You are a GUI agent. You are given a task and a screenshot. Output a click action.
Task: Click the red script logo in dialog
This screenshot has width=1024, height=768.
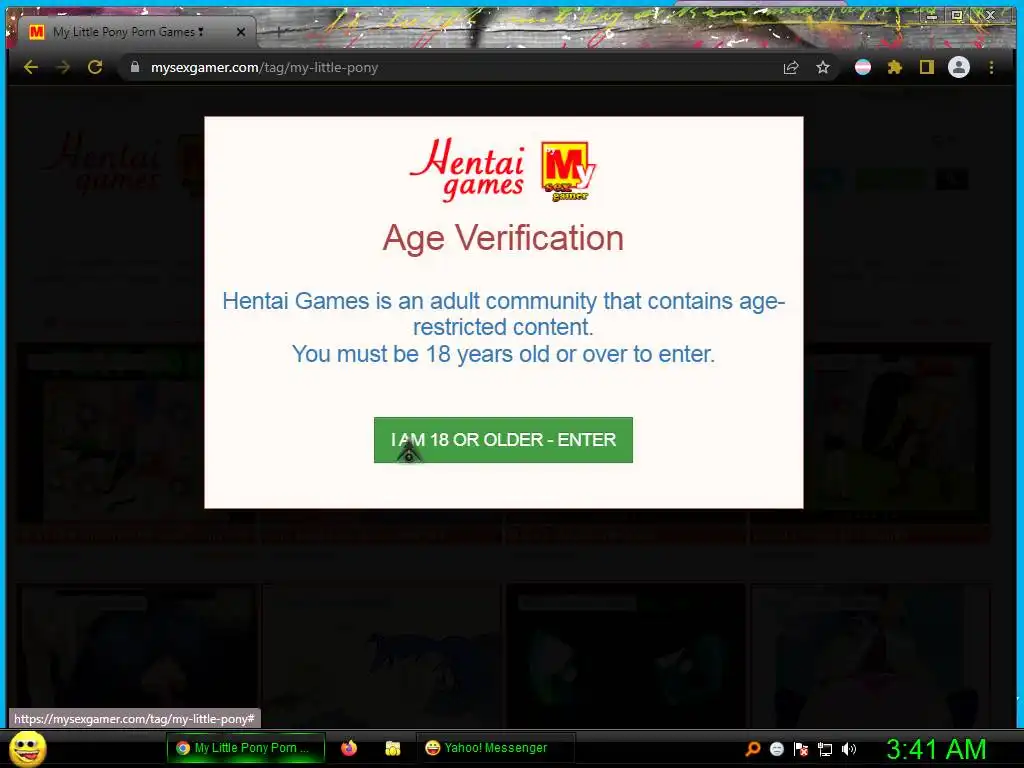tap(468, 170)
